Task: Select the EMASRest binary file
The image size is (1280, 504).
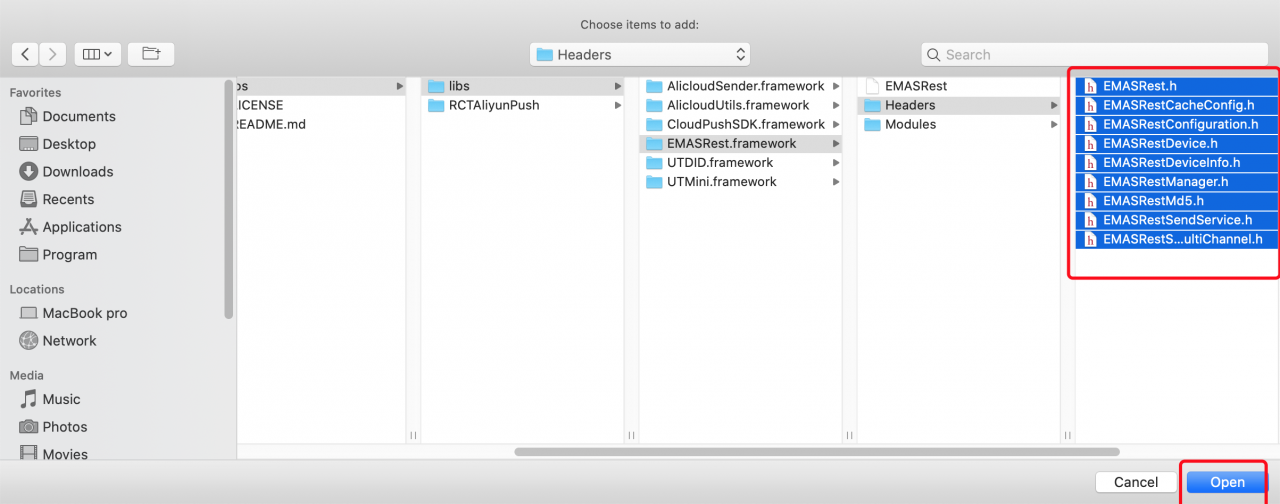Action: [x=959, y=86]
